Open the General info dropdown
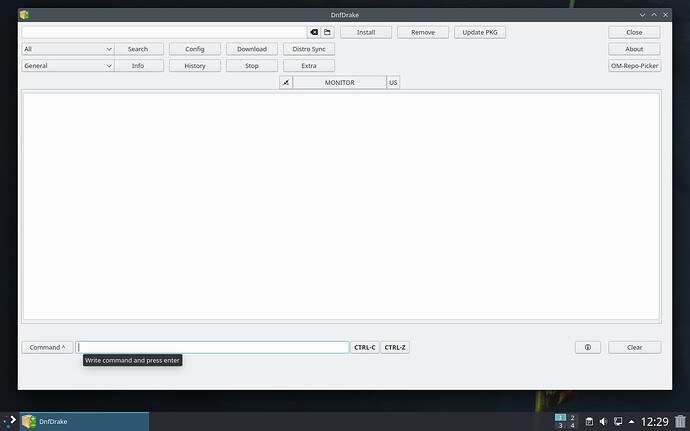690x431 pixels. [x=68, y=66]
